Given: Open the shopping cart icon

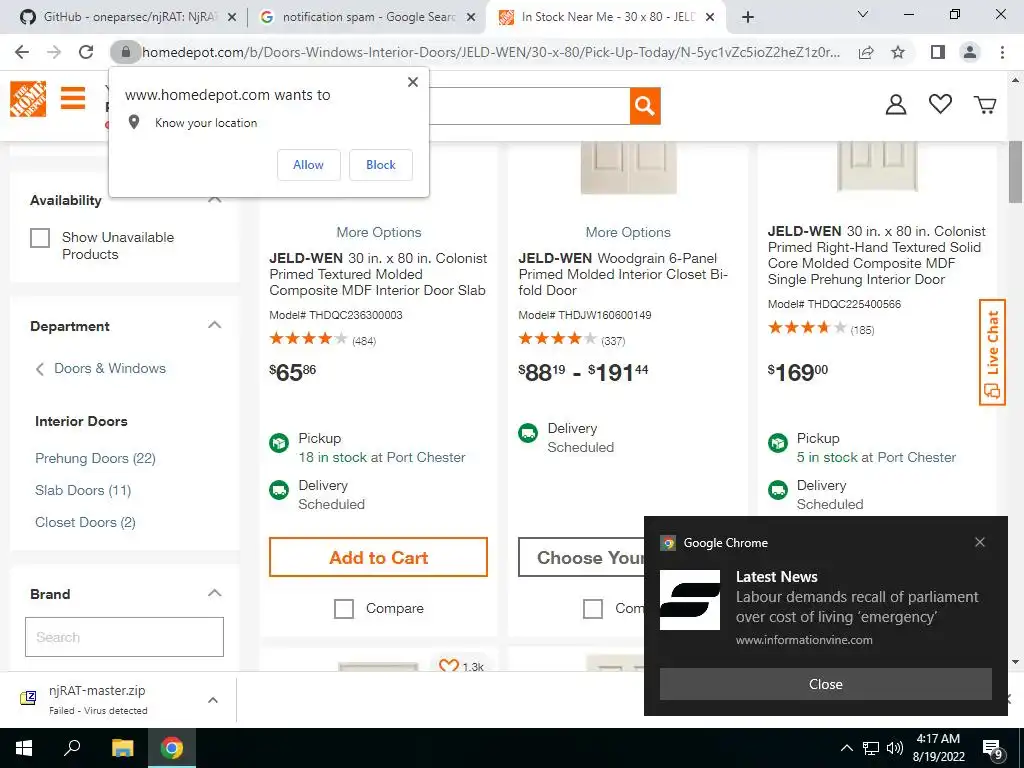Looking at the screenshot, I should point(985,104).
